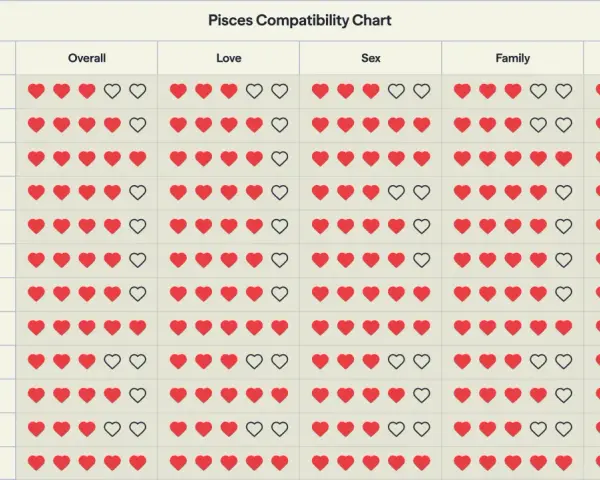Select middle red heart in Overall's bottom row

(87, 462)
